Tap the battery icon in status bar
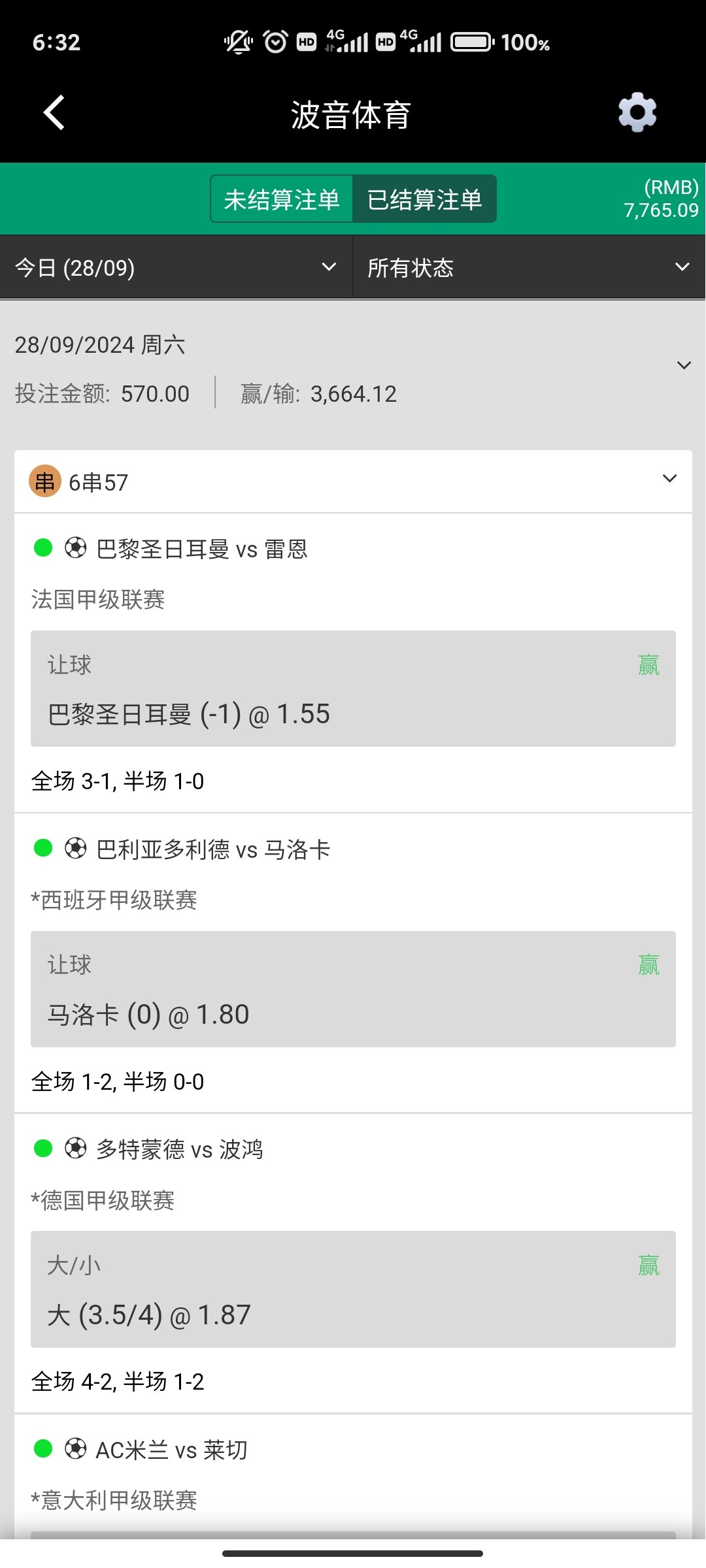The width and height of the screenshot is (706, 1568). click(472, 42)
